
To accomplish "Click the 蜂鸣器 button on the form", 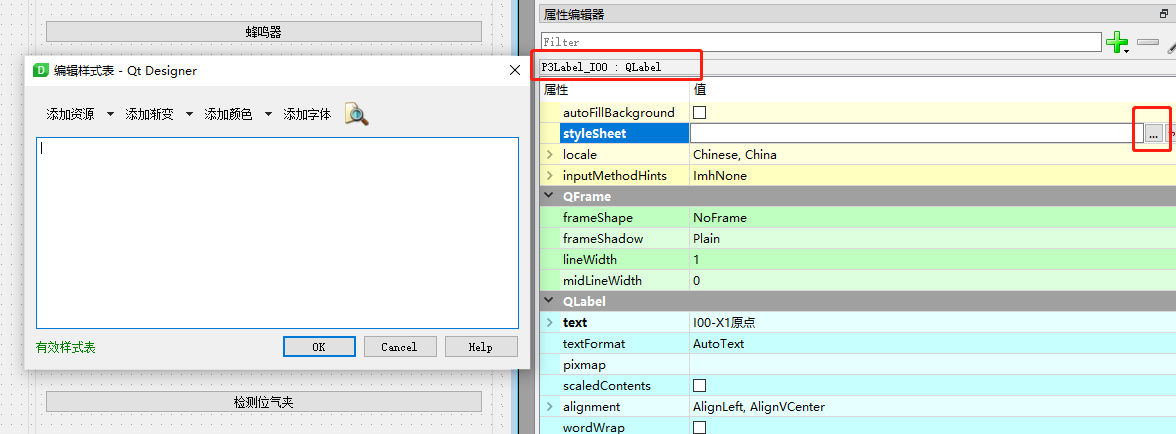I will coord(263,31).
